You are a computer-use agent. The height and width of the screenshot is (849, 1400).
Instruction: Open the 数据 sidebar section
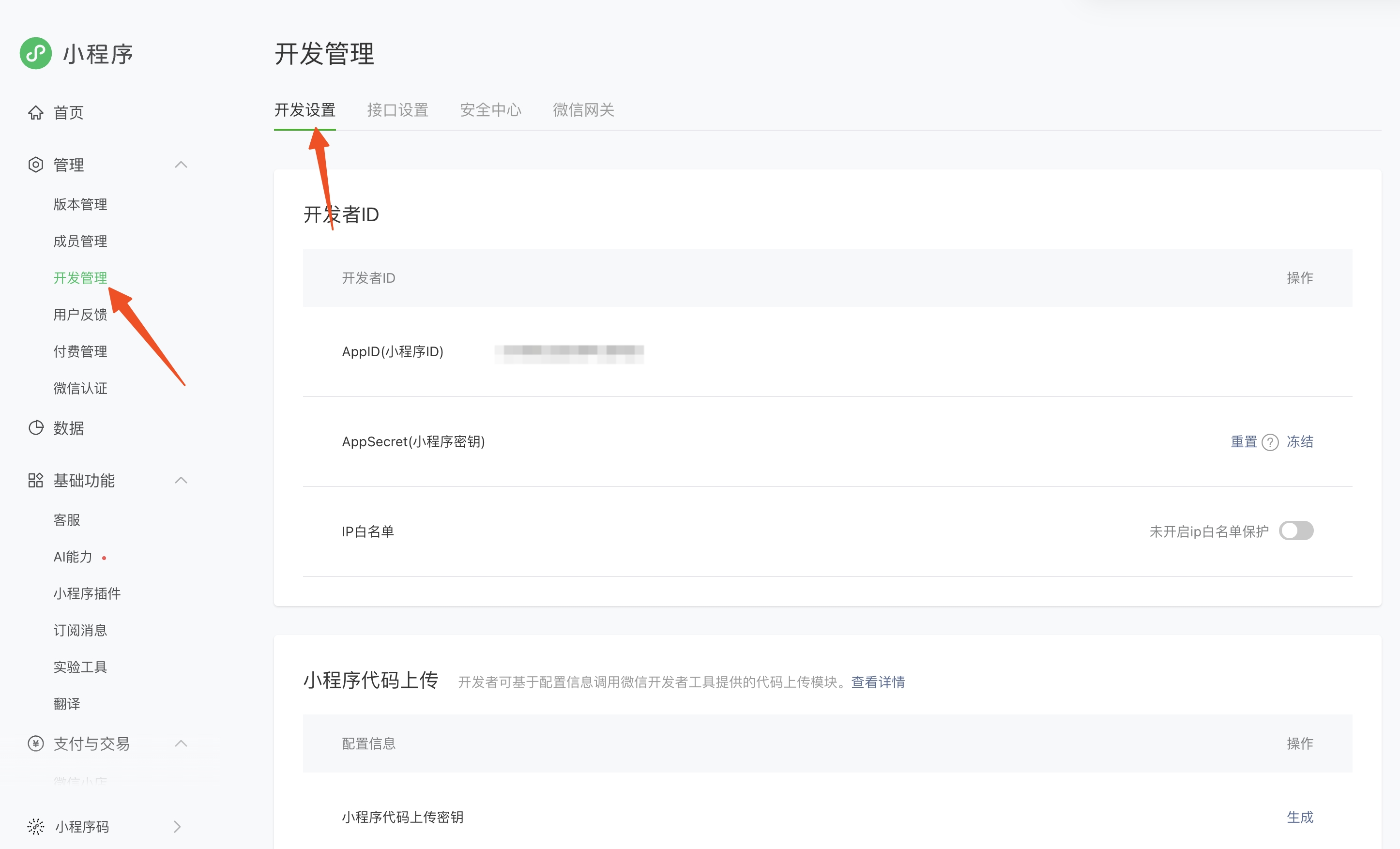pos(68,427)
